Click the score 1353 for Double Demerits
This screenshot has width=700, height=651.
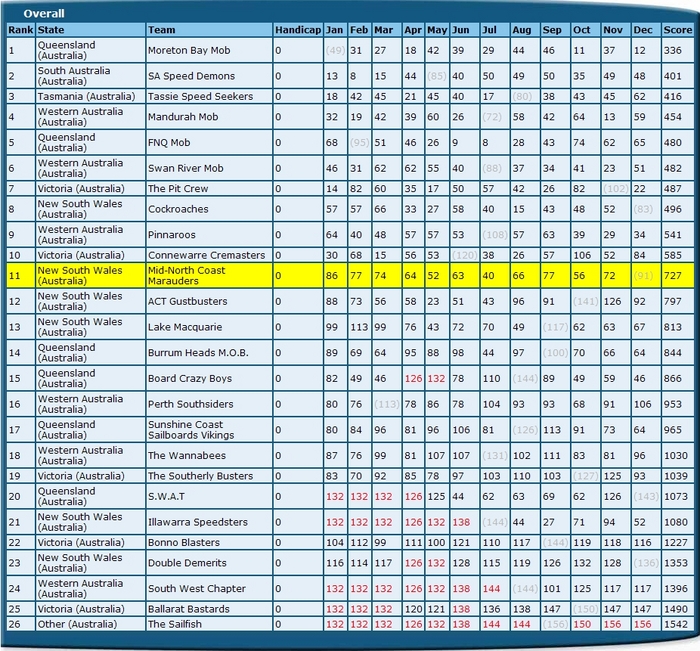pos(676,563)
